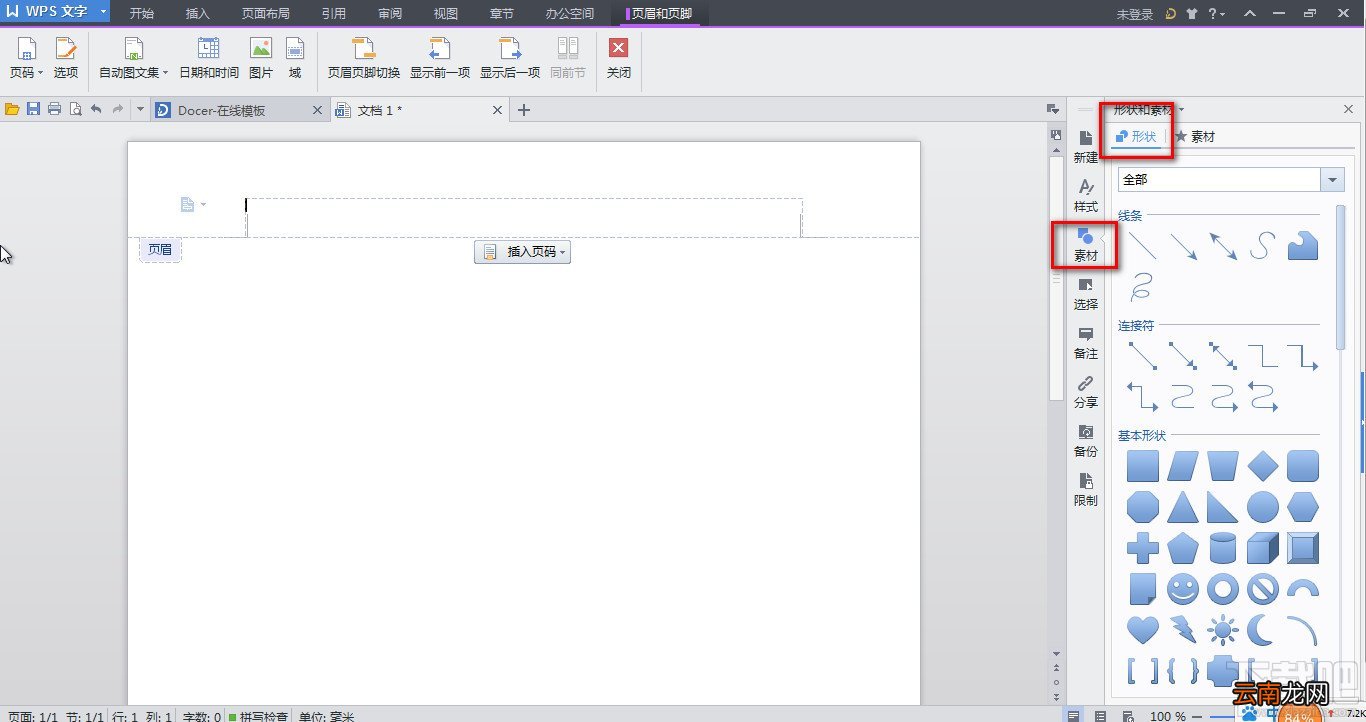The width and height of the screenshot is (1366, 722).
Task: Open 分享 share from the sidebar
Action: (x=1086, y=392)
